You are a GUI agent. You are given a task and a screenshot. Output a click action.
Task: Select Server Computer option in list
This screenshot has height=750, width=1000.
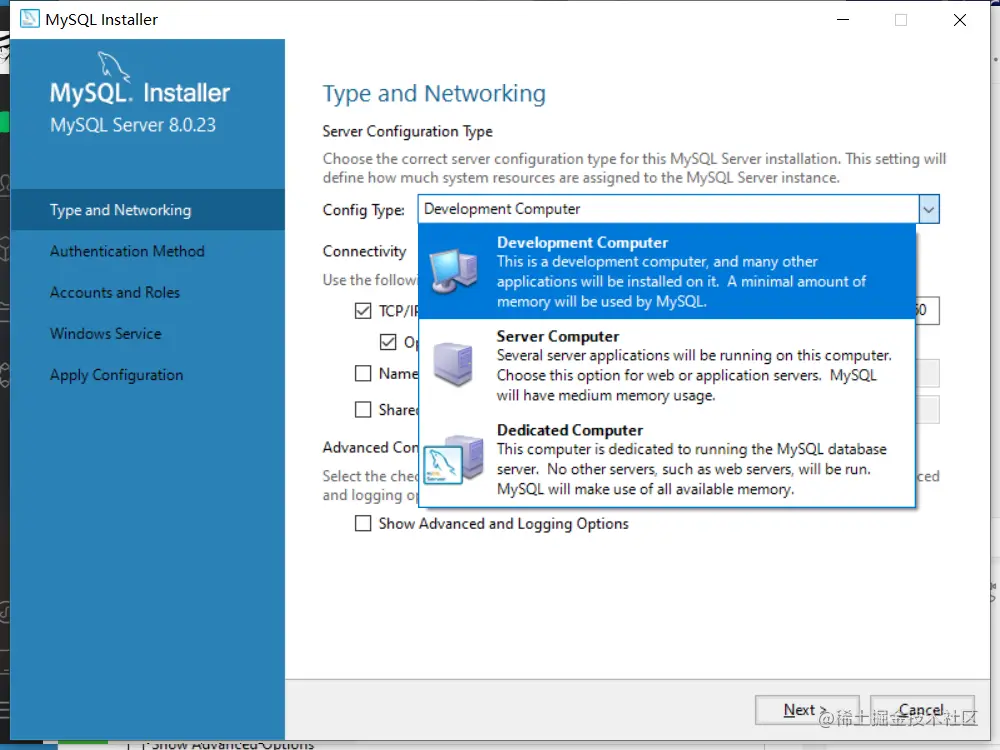[x=667, y=365]
